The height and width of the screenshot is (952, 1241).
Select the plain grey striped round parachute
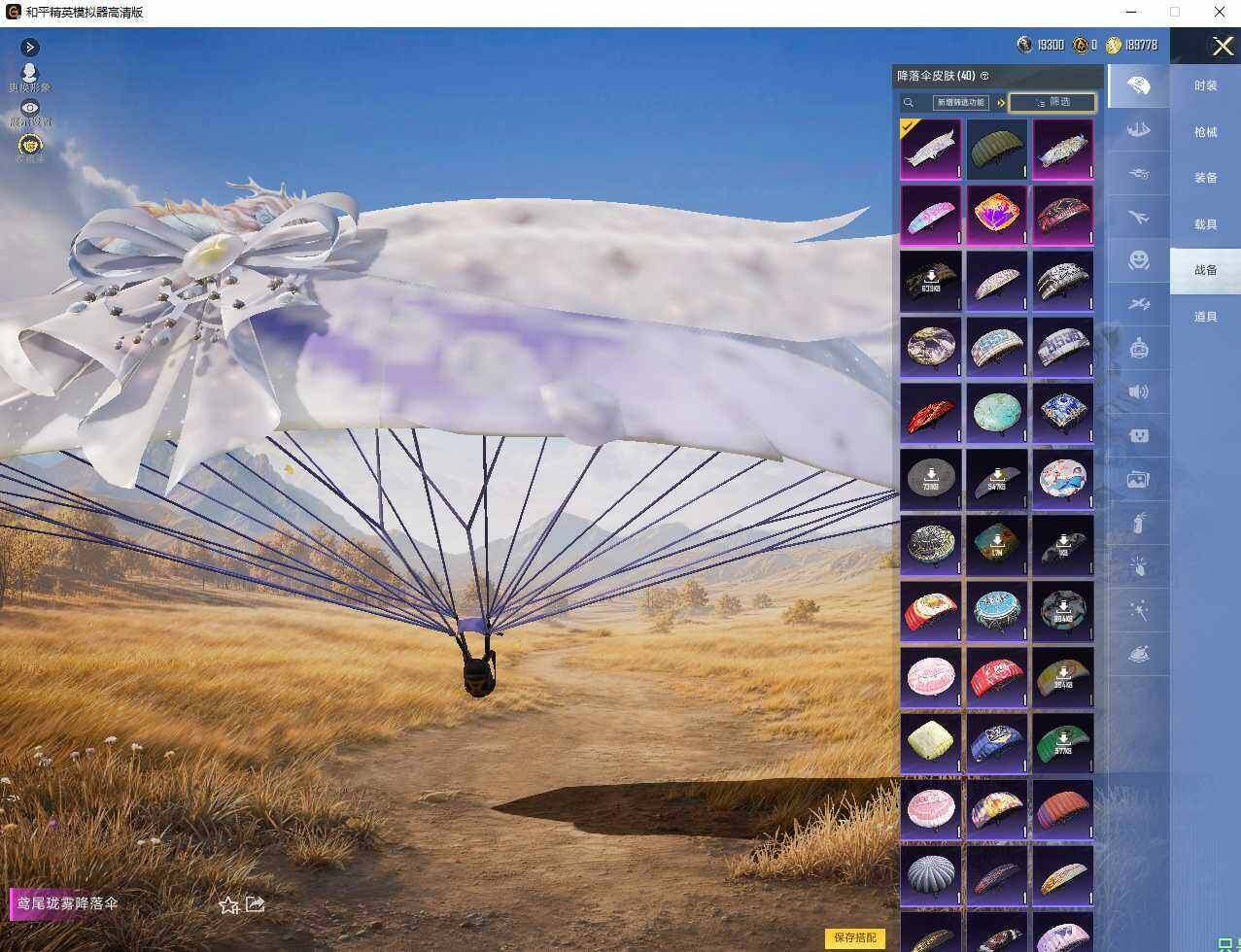(x=930, y=875)
